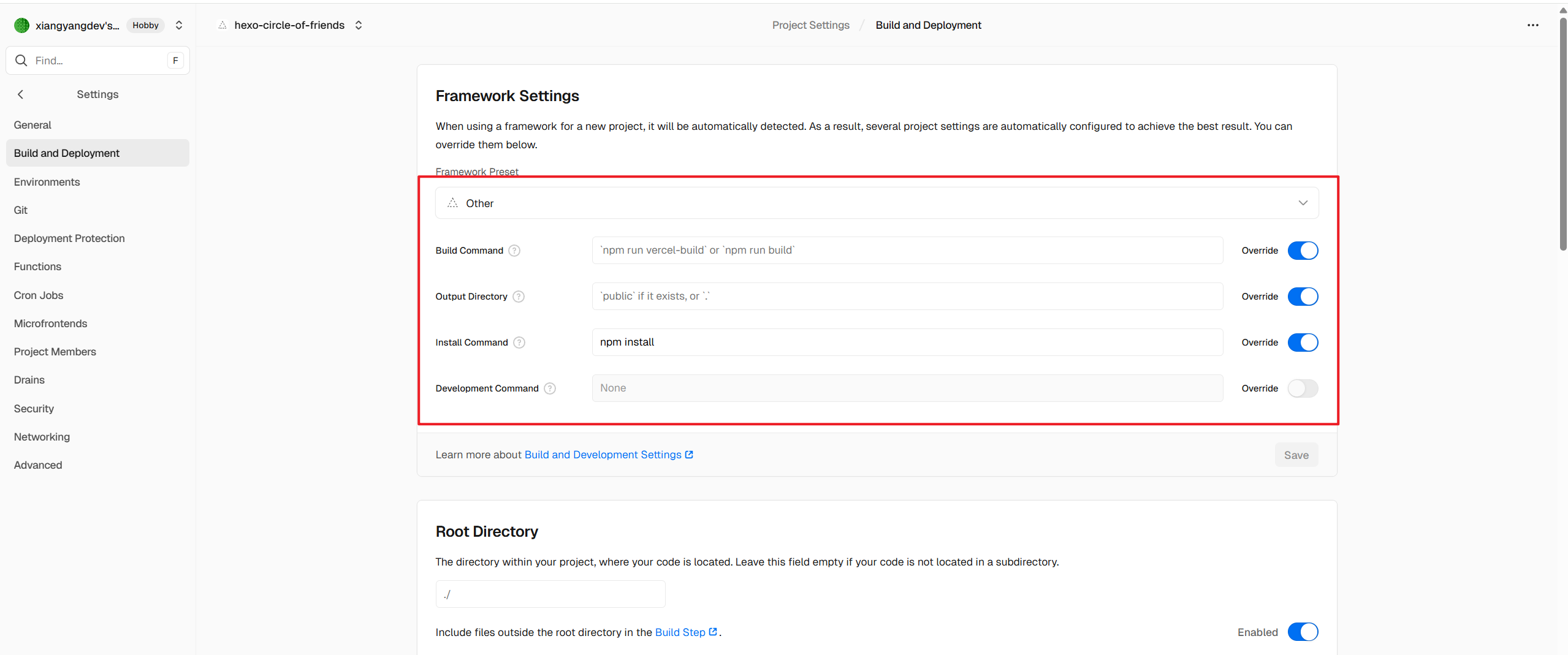This screenshot has width=1568, height=655.
Task: Enable the Development Command override switch
Action: pos(1303,388)
